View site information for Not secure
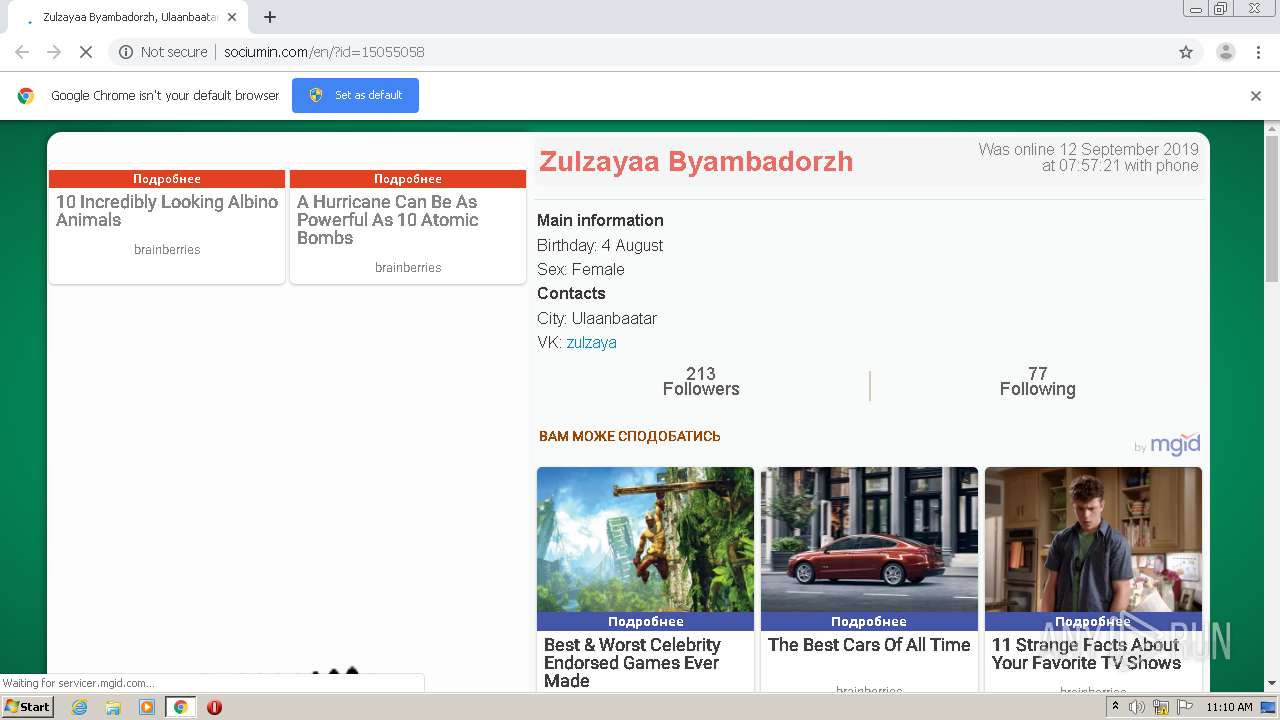This screenshot has width=1280, height=720. (x=163, y=52)
